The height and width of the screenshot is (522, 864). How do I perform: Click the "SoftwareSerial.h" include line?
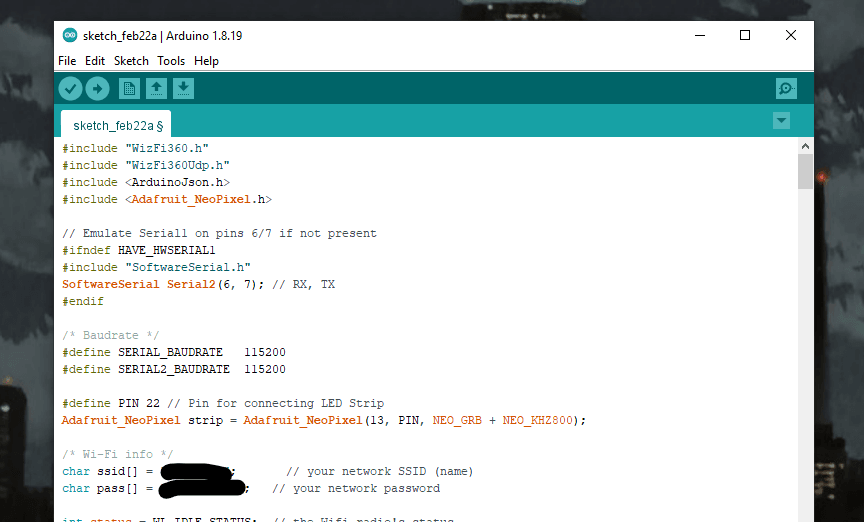pyautogui.click(x=156, y=267)
